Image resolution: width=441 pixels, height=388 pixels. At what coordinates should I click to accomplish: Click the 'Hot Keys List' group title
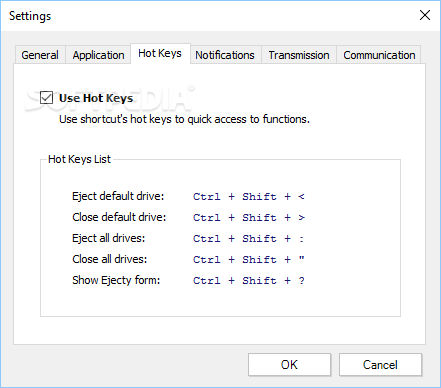tap(79, 159)
